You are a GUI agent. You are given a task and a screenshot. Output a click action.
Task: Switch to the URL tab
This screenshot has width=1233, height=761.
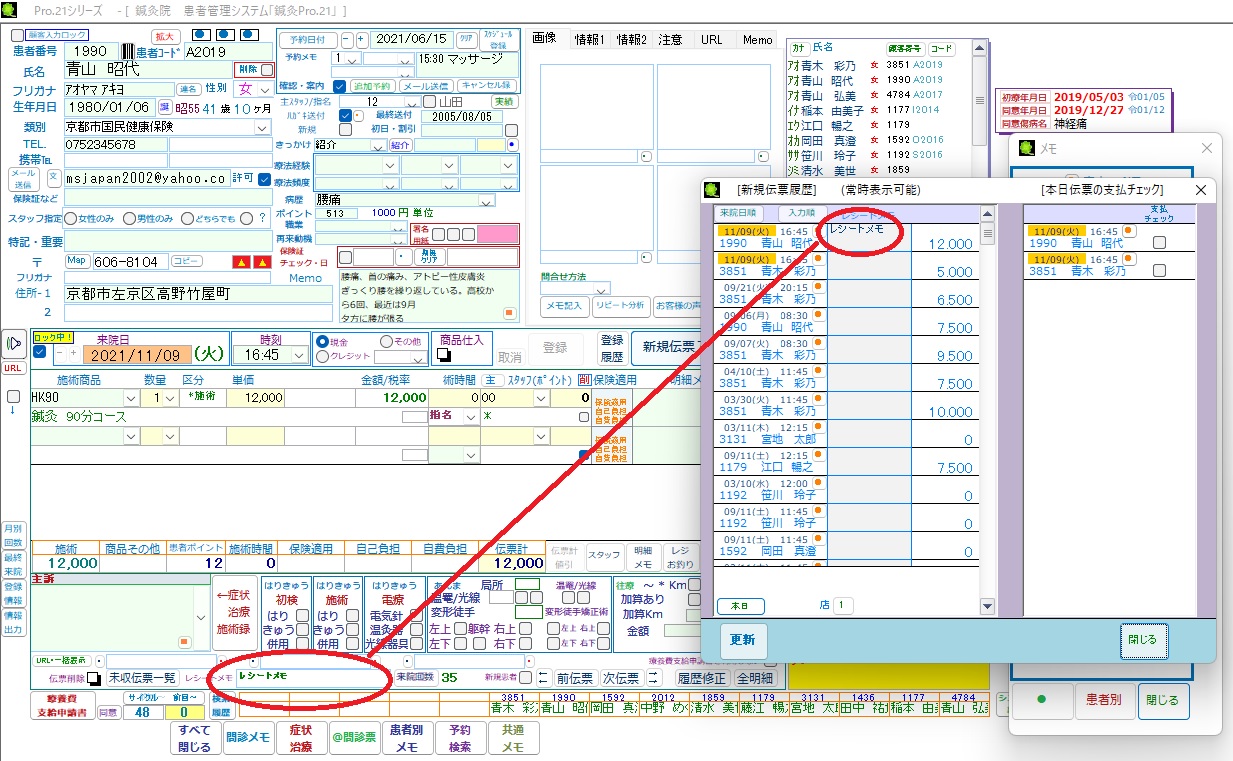712,40
